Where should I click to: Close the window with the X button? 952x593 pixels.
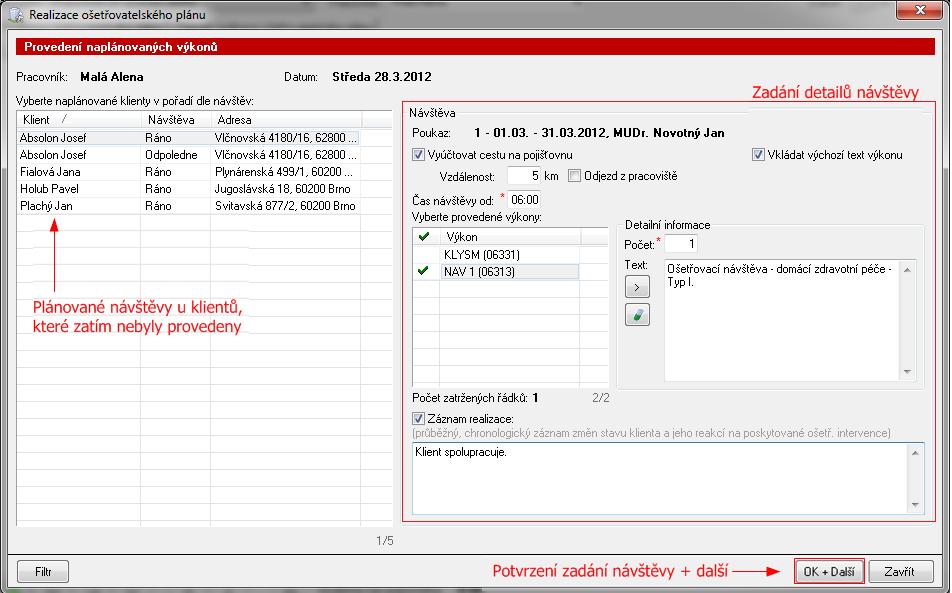(919, 10)
